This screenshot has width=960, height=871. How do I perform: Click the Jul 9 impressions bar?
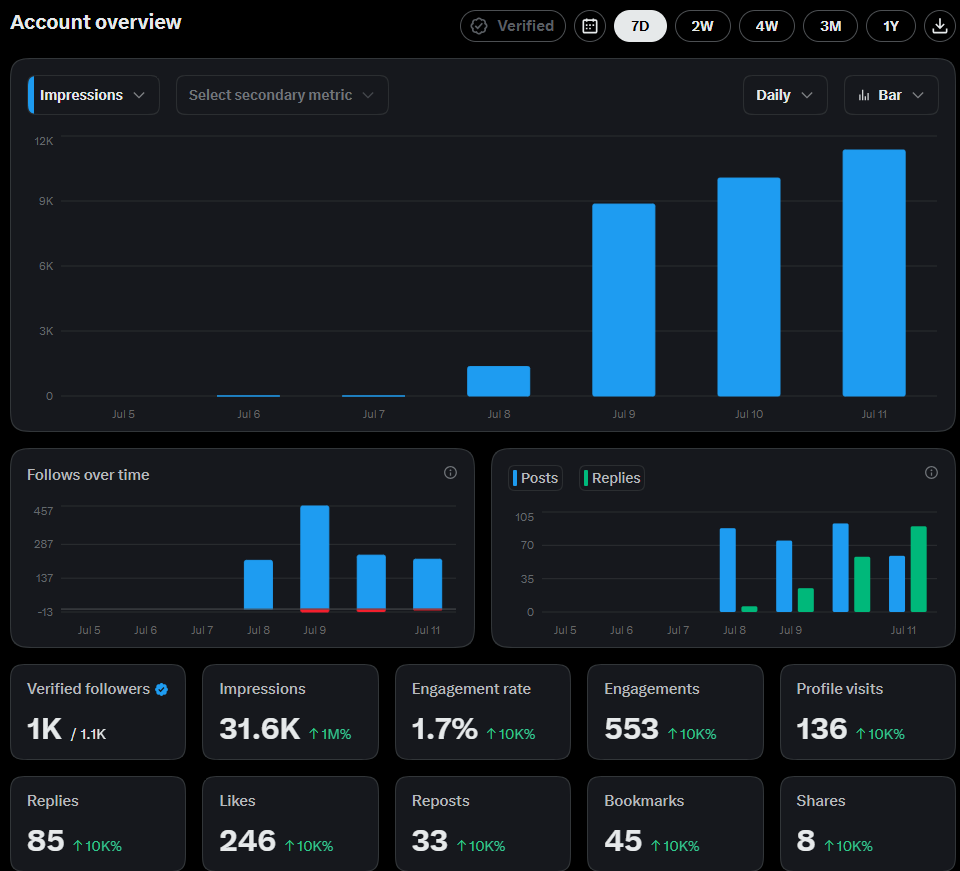pyautogui.click(x=623, y=300)
